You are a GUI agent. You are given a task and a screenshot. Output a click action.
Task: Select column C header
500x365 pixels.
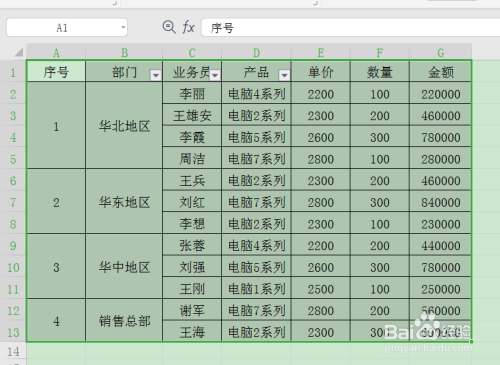[192, 52]
